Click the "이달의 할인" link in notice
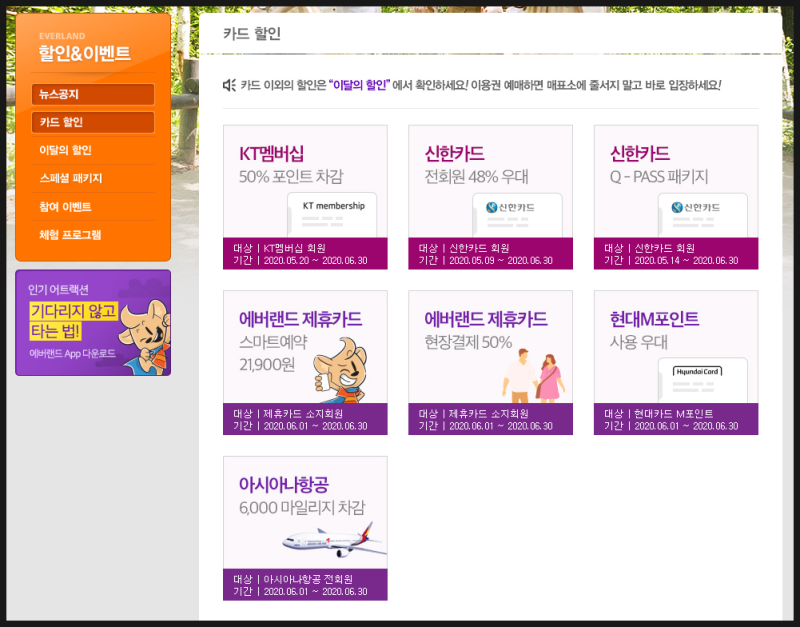The height and width of the screenshot is (627, 800). (360, 85)
